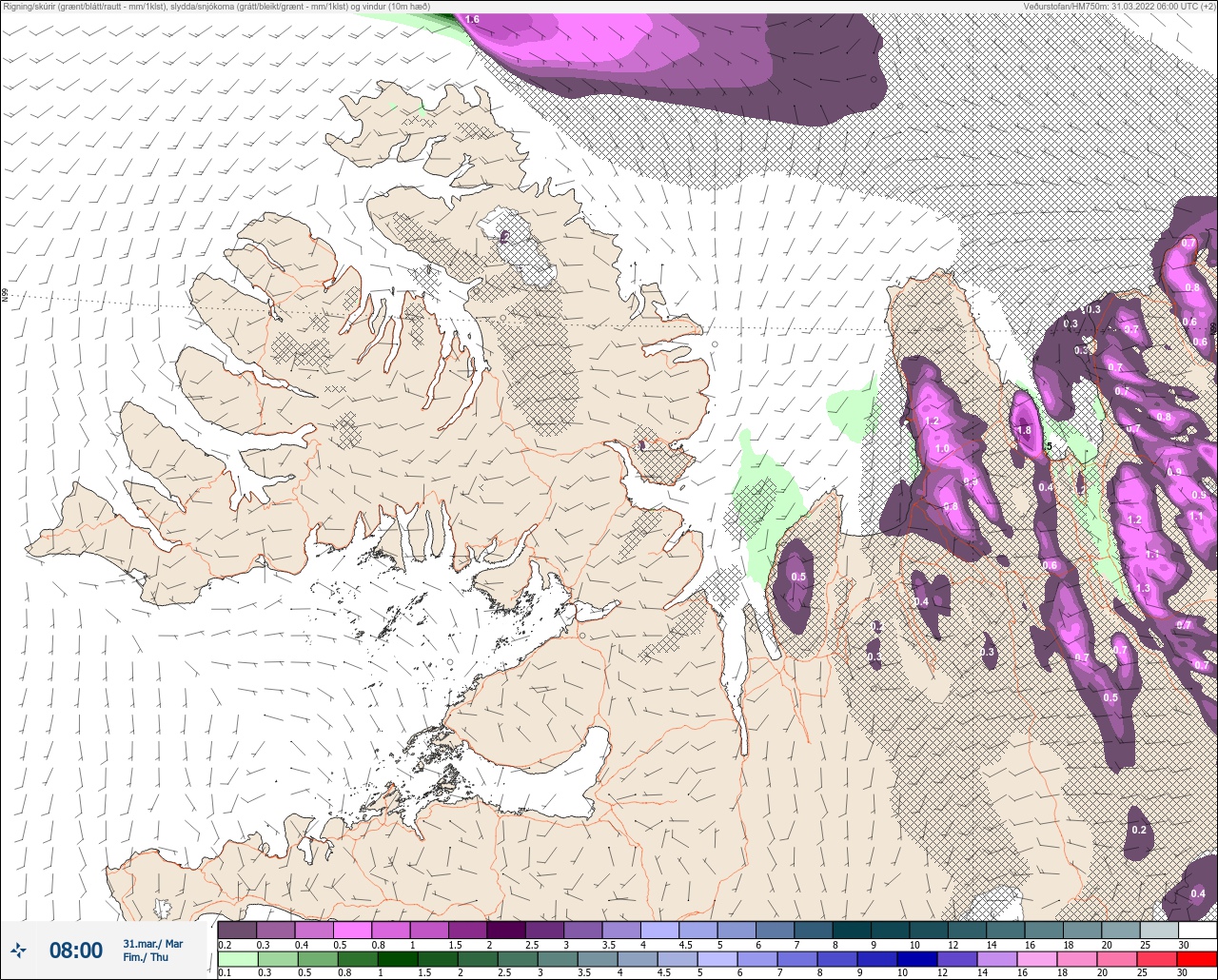Click the 1.8 precipitation value on the map

click(x=1024, y=430)
